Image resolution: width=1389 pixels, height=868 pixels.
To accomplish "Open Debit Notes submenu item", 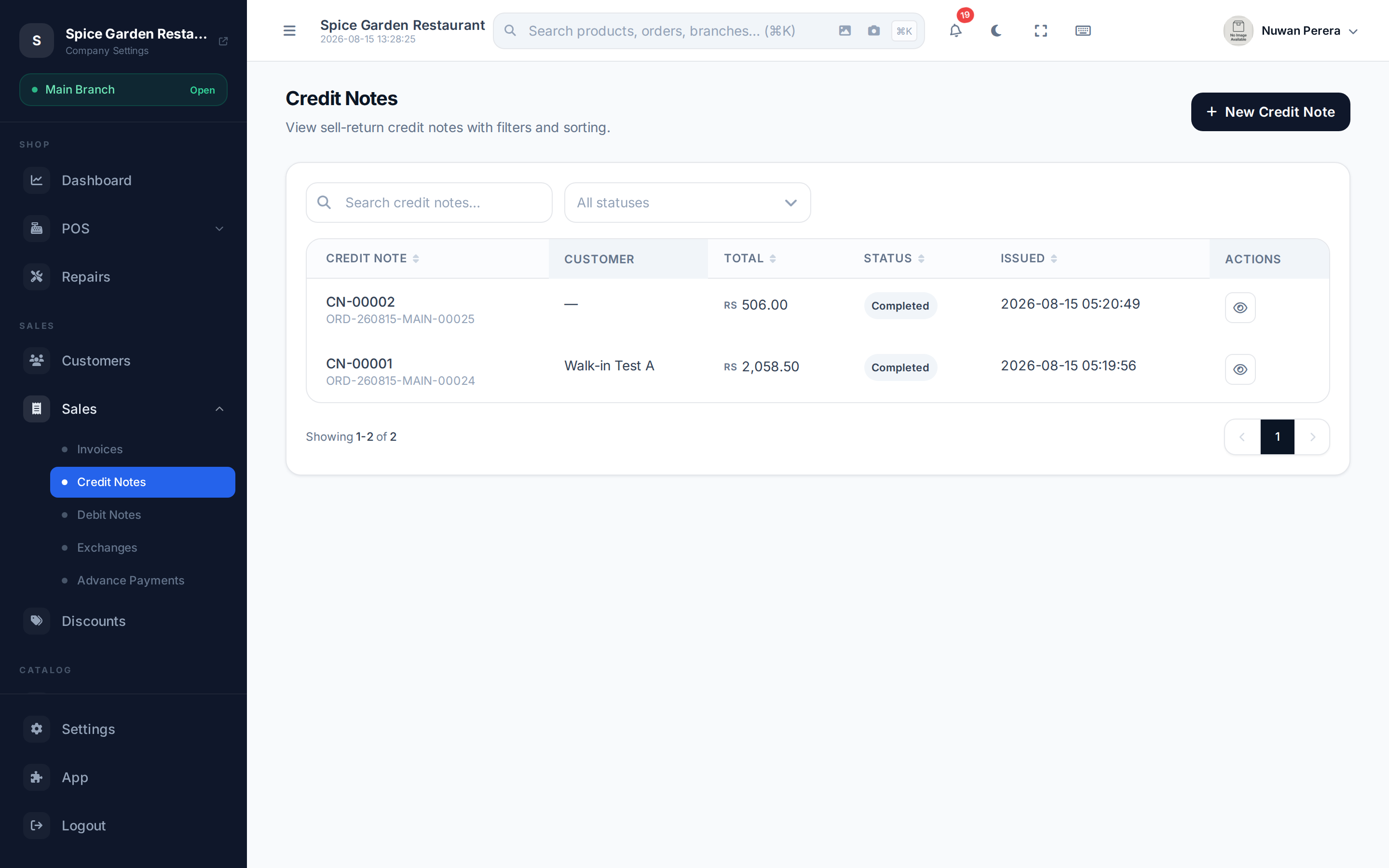I will coord(142,515).
